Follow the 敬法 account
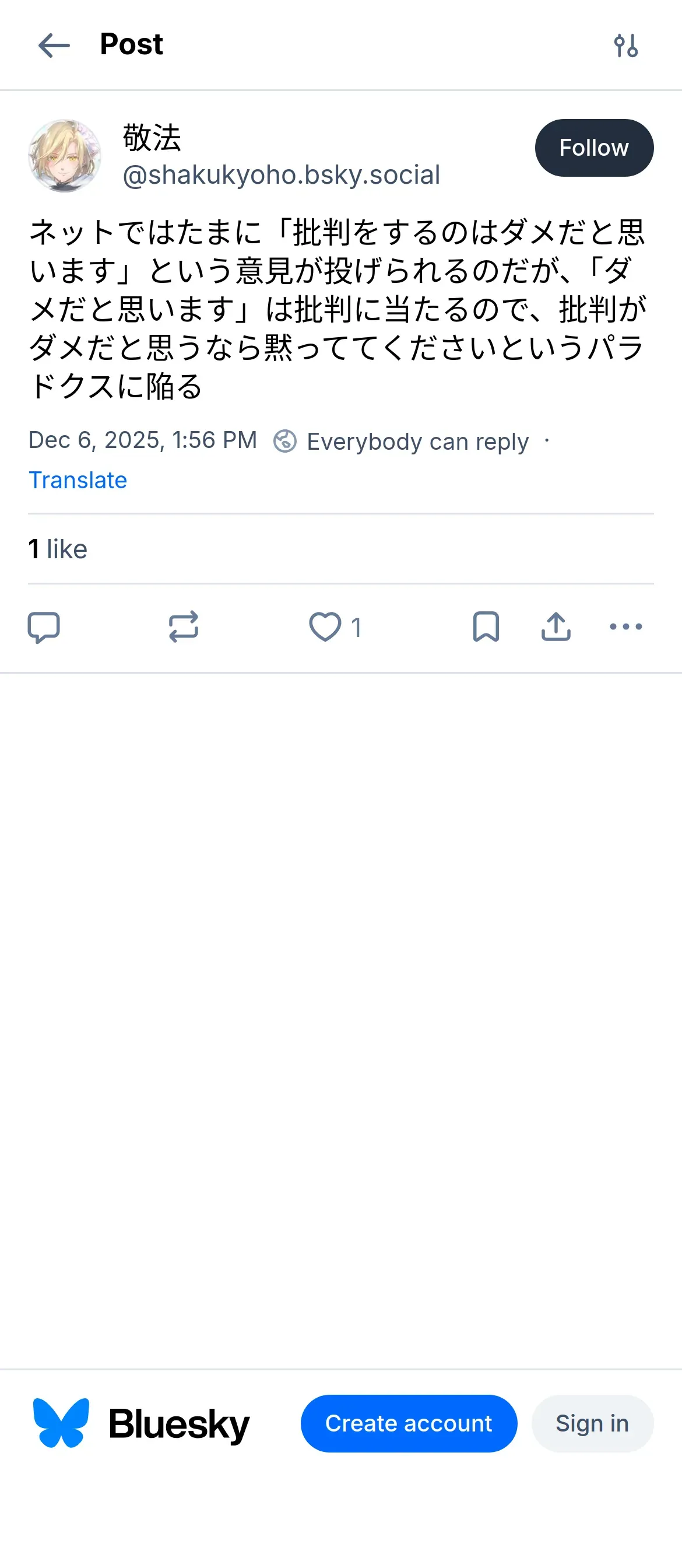682x1568 pixels. [594, 148]
